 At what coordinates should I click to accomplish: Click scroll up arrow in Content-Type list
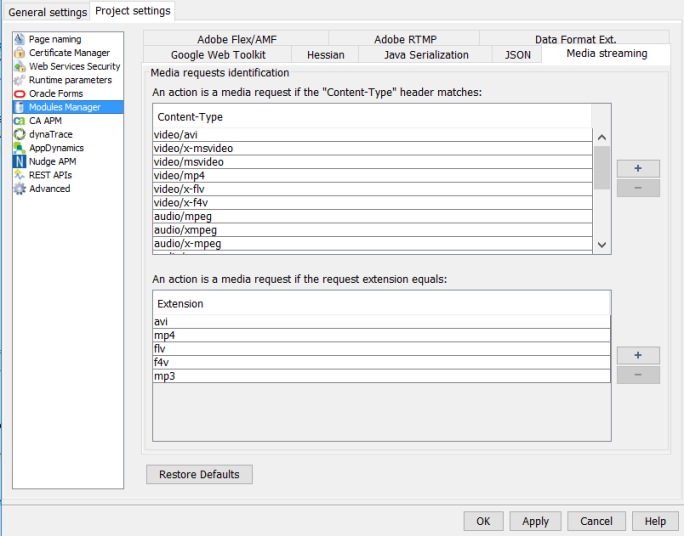(x=602, y=138)
